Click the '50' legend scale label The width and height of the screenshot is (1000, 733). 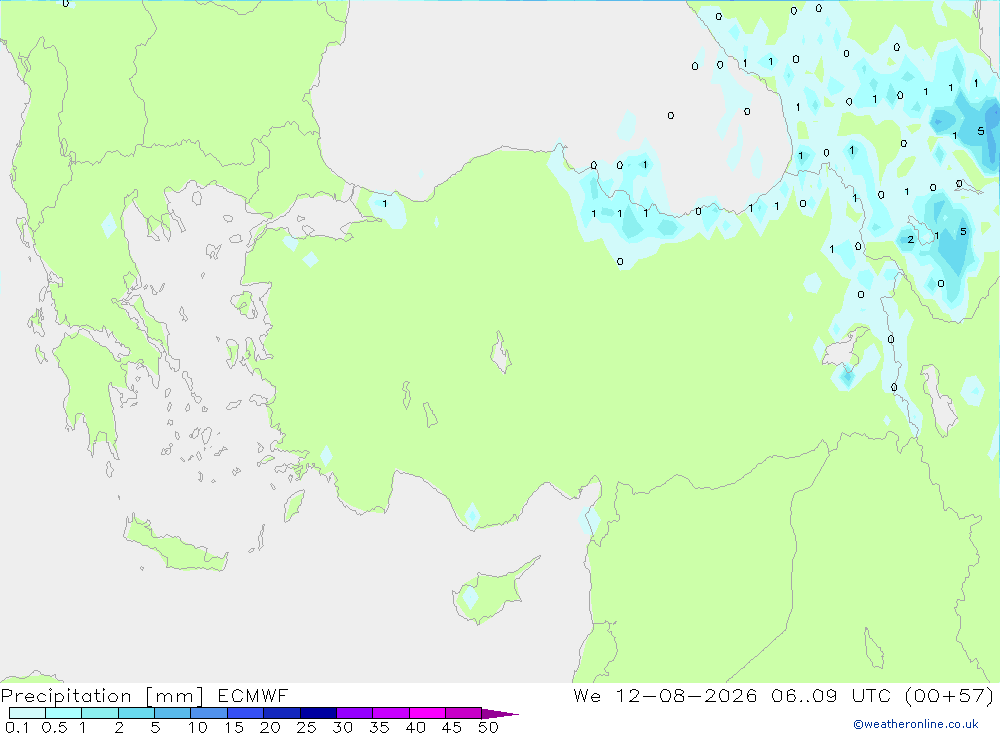point(488,727)
